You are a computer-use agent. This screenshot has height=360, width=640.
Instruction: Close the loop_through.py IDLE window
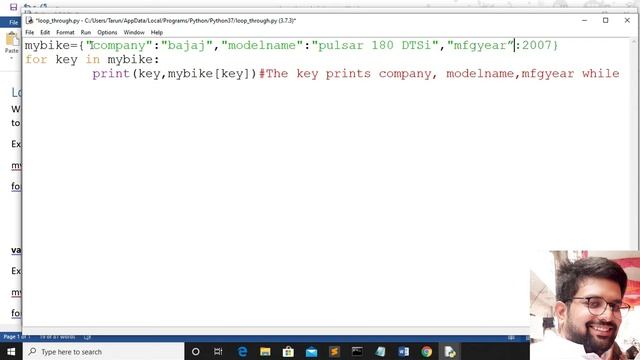[627, 20]
